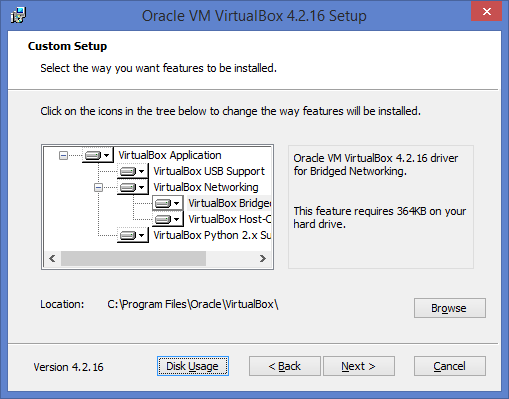The image size is (509, 399).
Task: Click the VirtualBox Networking drive icon
Action: tap(128, 187)
